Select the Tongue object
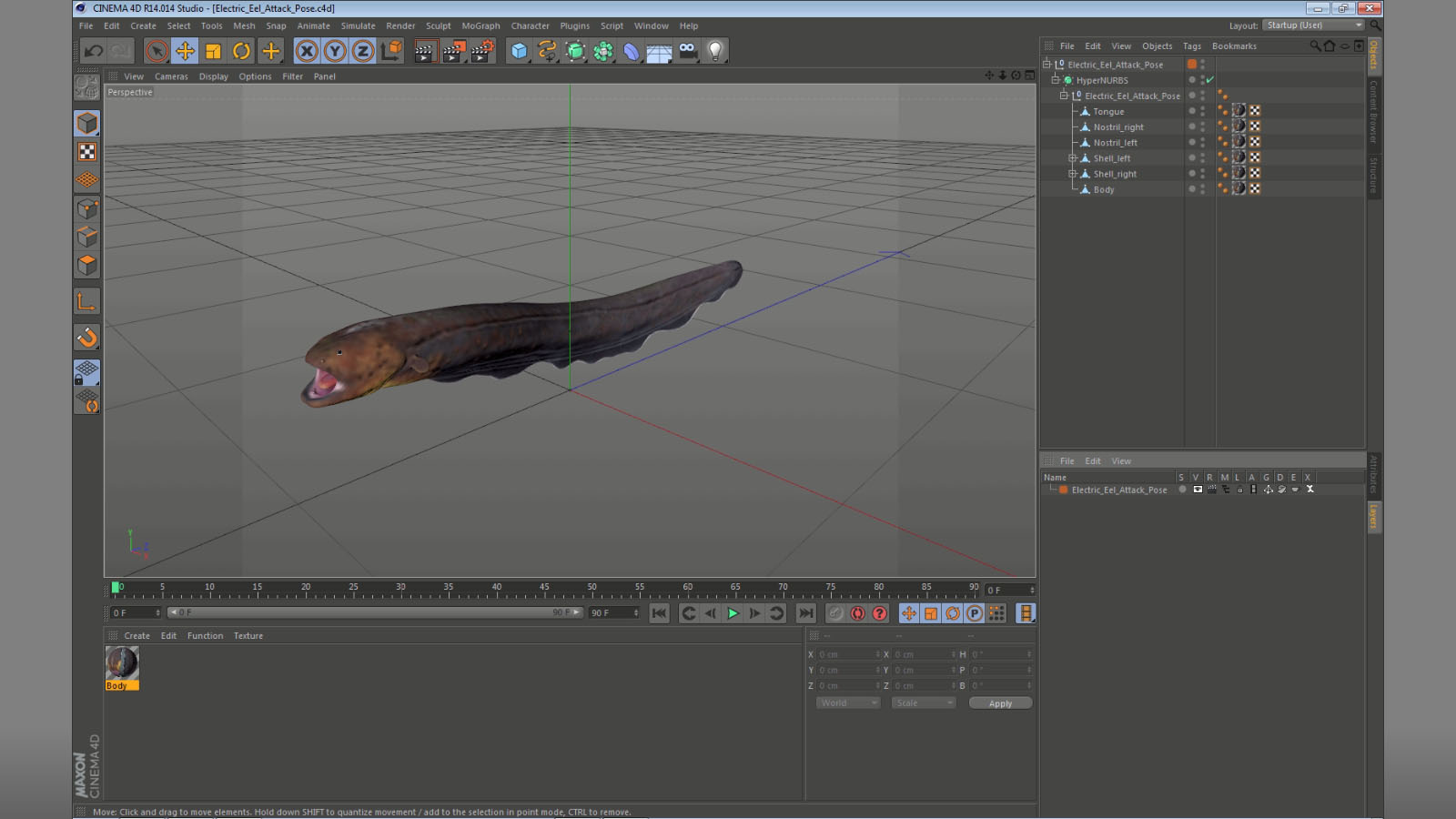This screenshot has height=819, width=1456. coord(1108,112)
